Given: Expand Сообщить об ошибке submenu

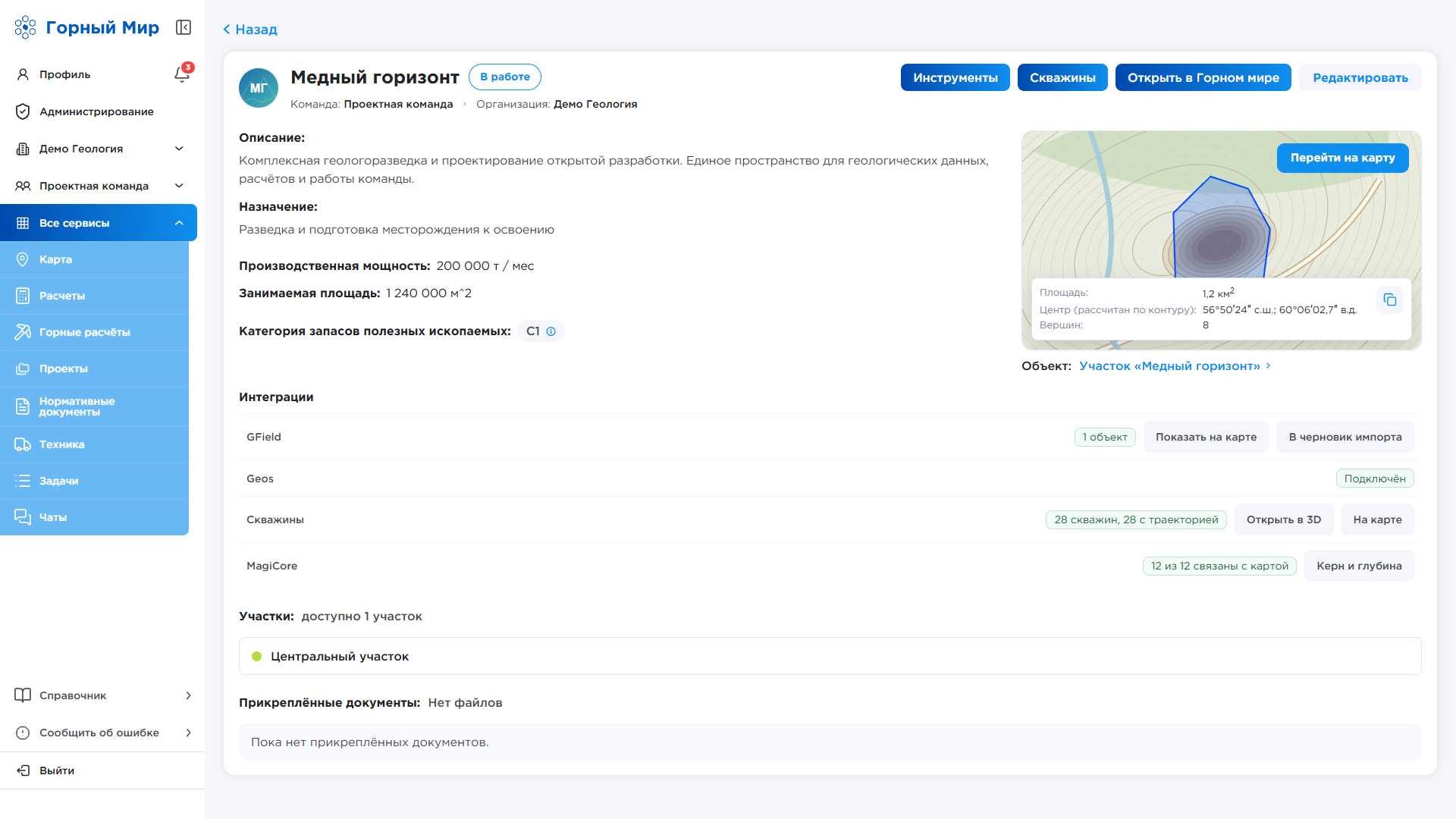Looking at the screenshot, I should click(x=102, y=733).
